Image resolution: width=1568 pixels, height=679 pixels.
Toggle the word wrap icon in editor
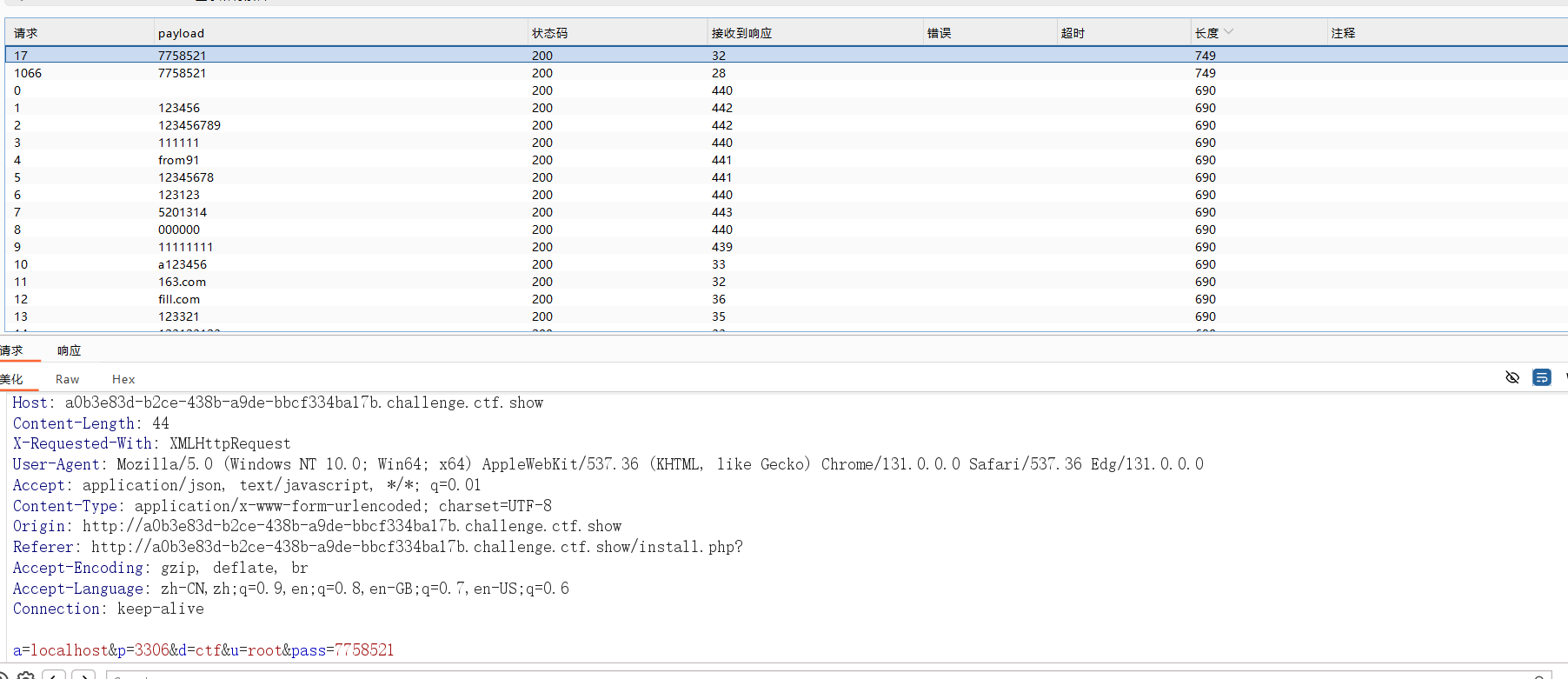click(x=1542, y=377)
